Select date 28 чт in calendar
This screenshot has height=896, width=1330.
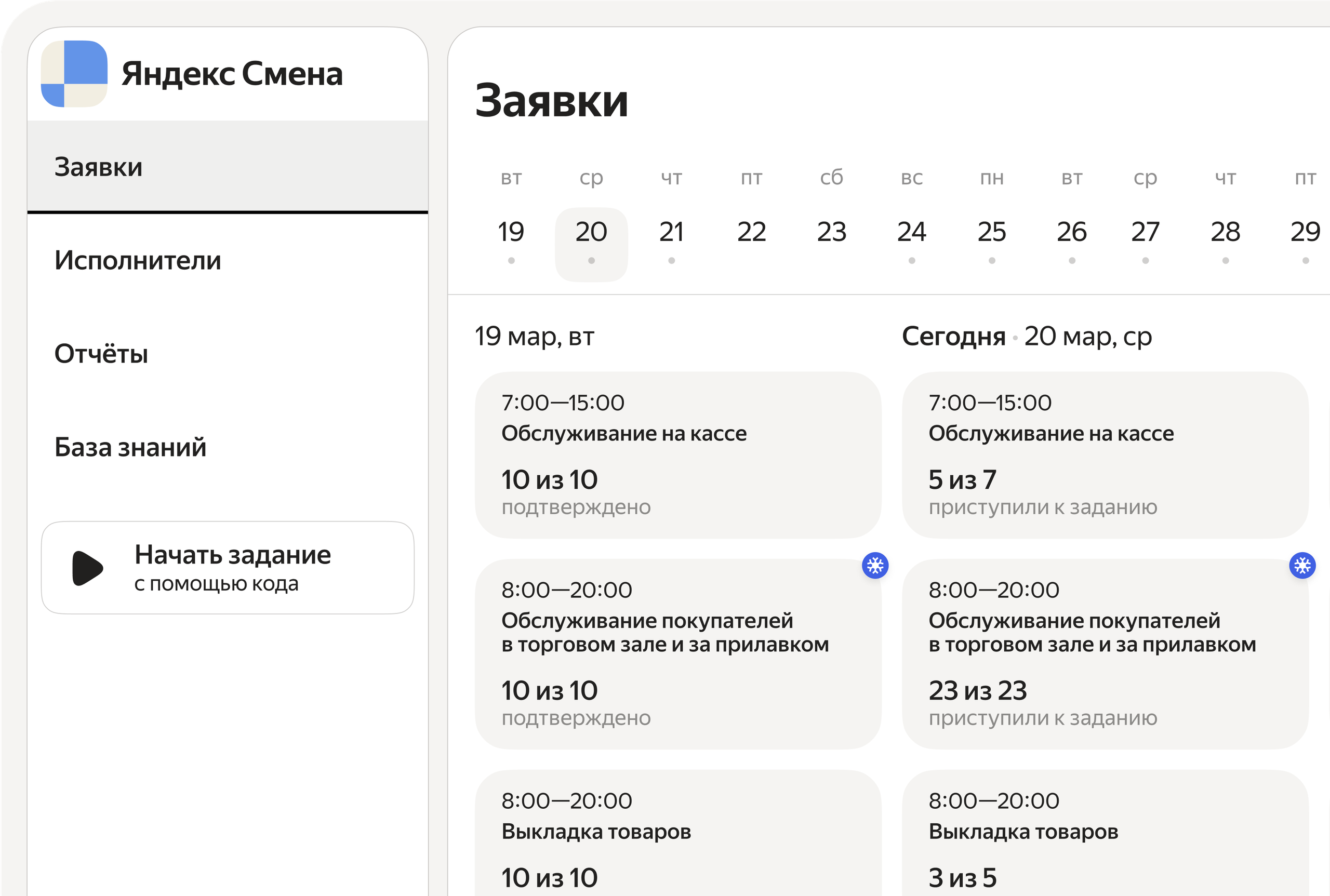coord(1225,232)
